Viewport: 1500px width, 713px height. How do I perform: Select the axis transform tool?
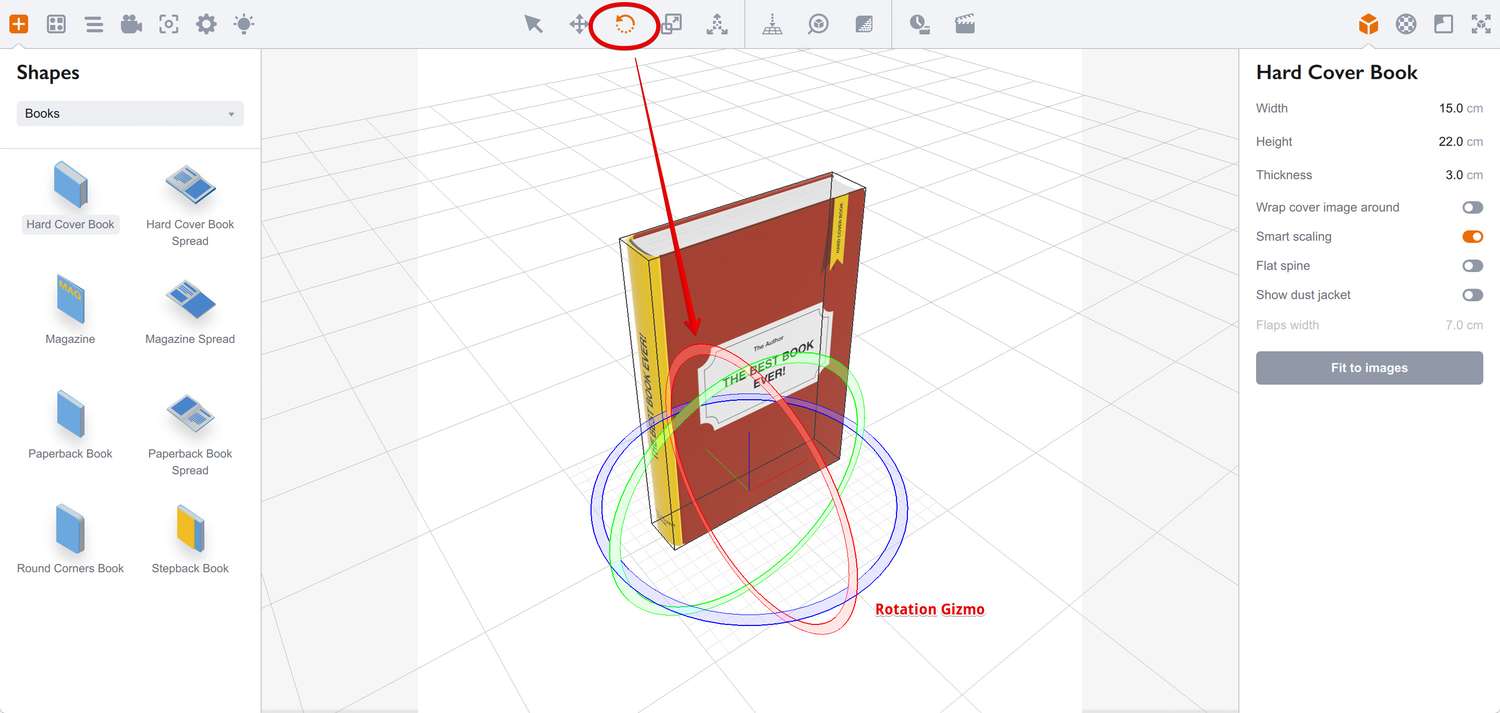coord(717,24)
